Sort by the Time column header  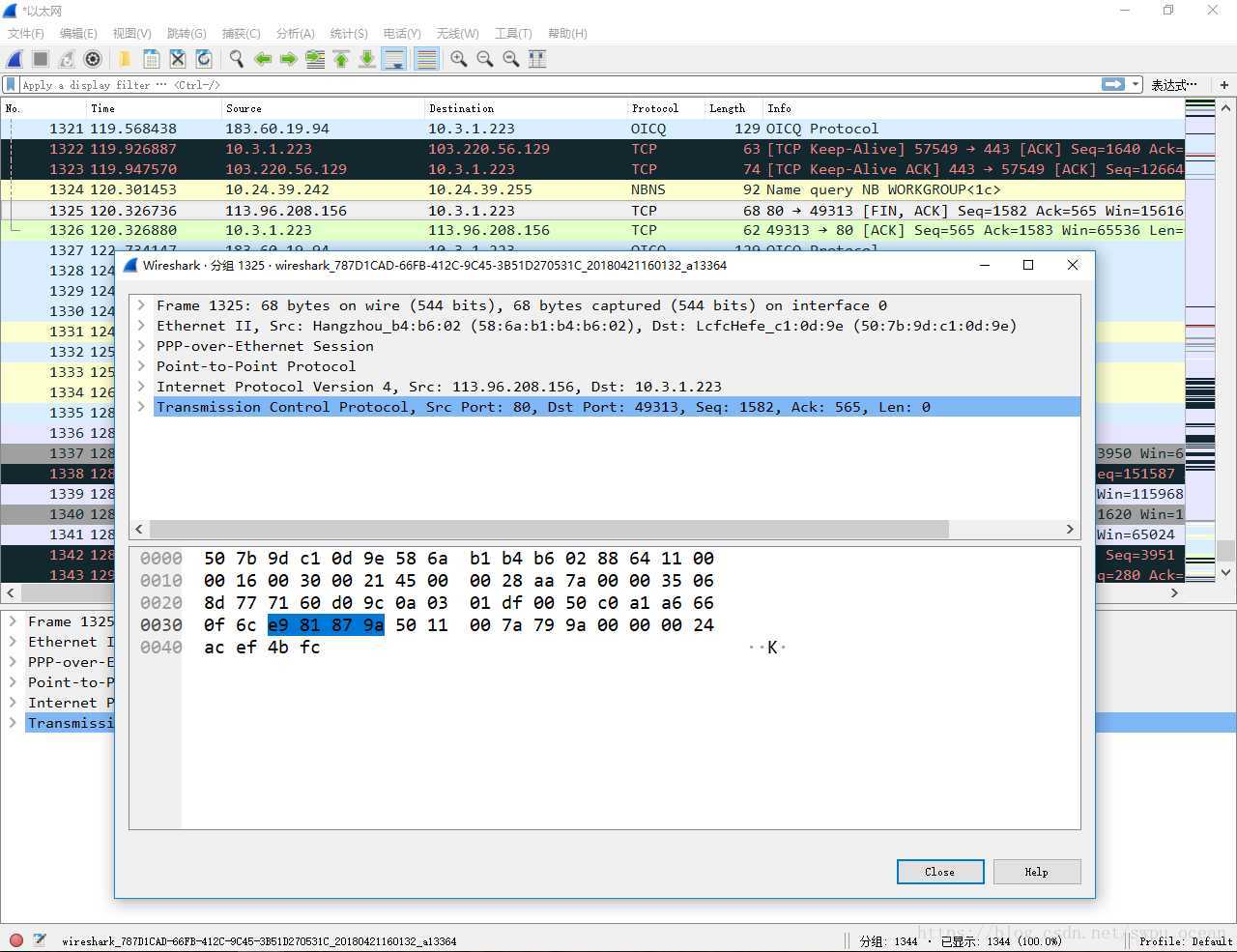[x=154, y=108]
